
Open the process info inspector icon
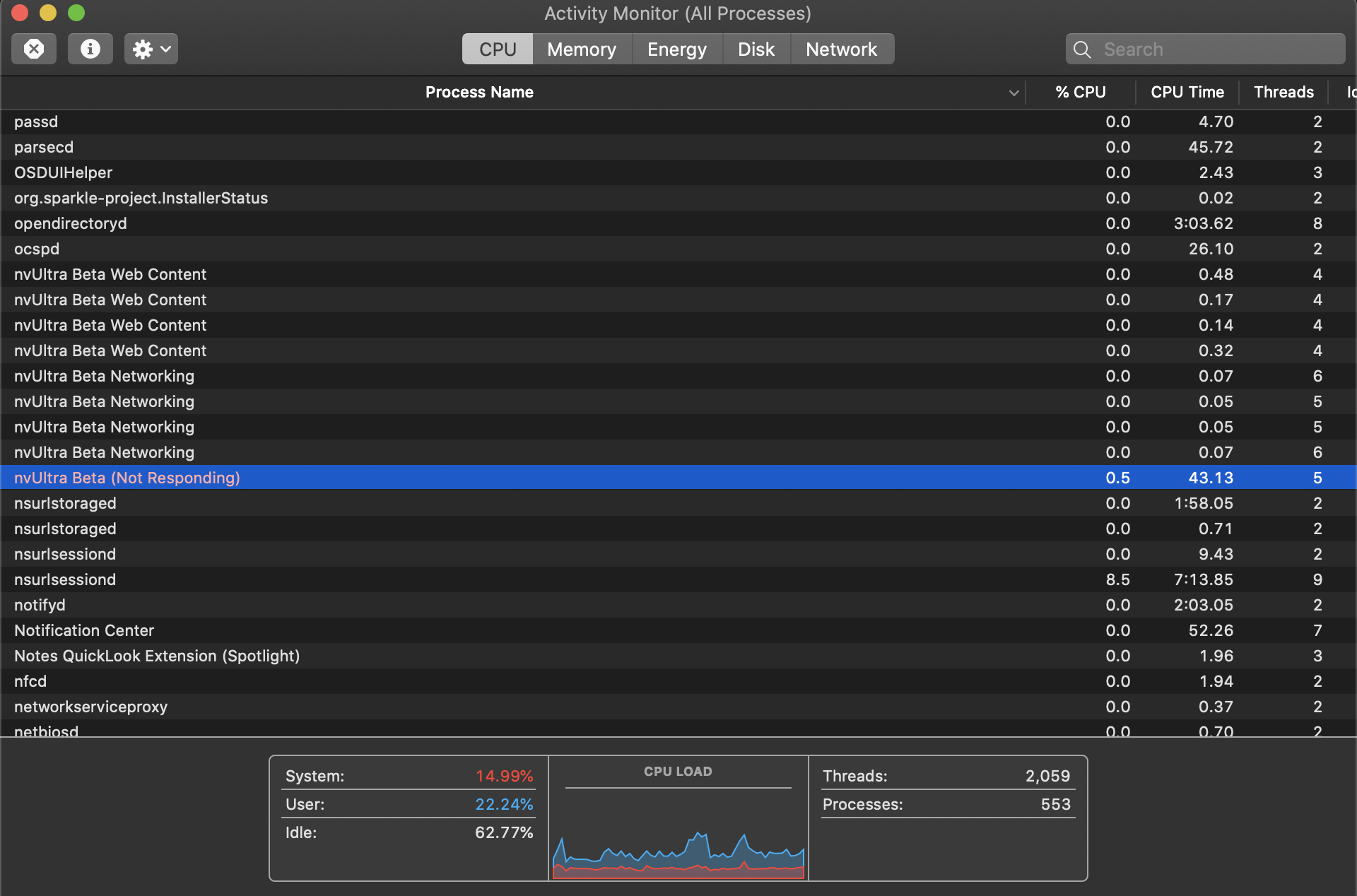90,49
